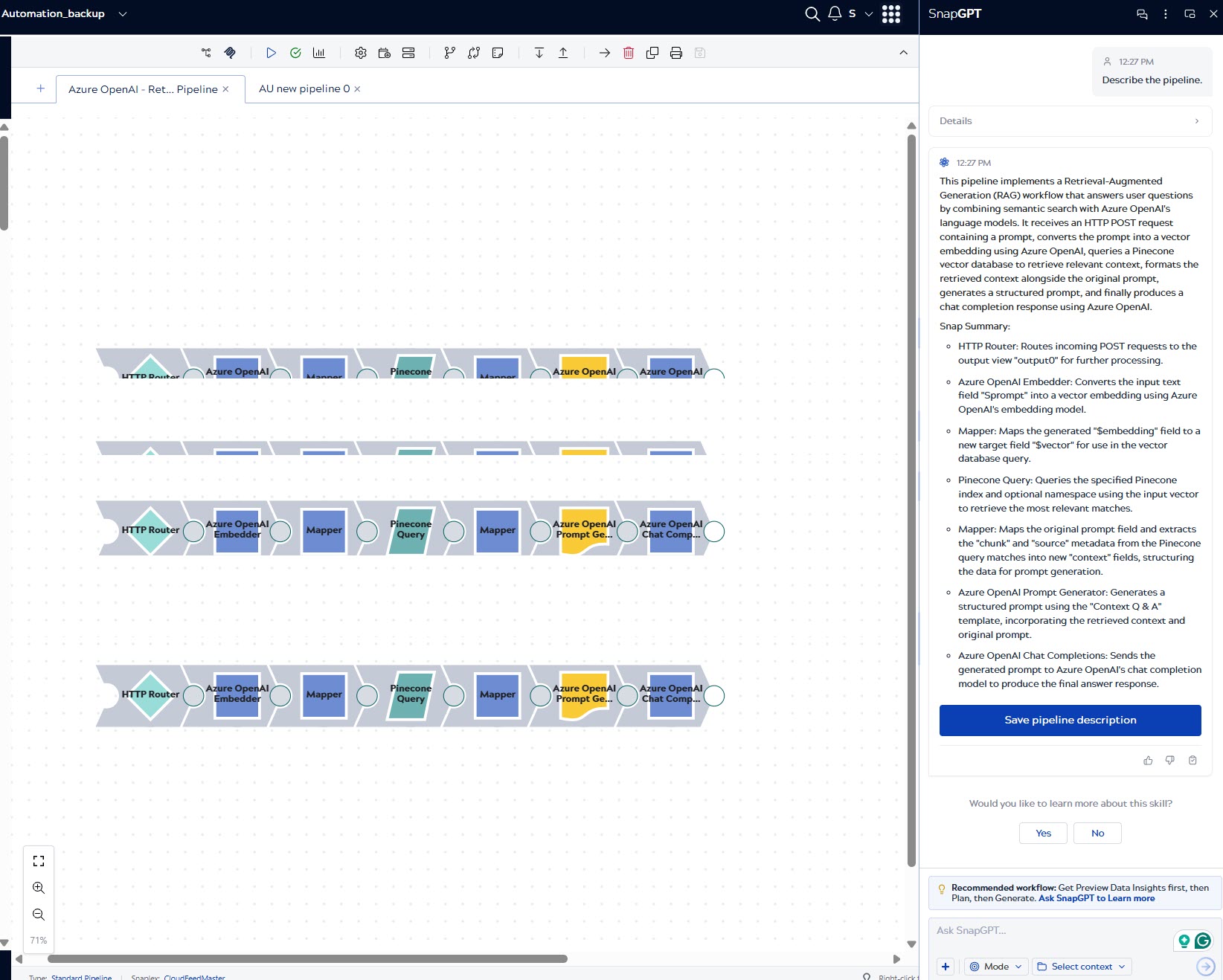Click the canvas vertical scrollbar
1223x980 pixels.
click(x=911, y=500)
